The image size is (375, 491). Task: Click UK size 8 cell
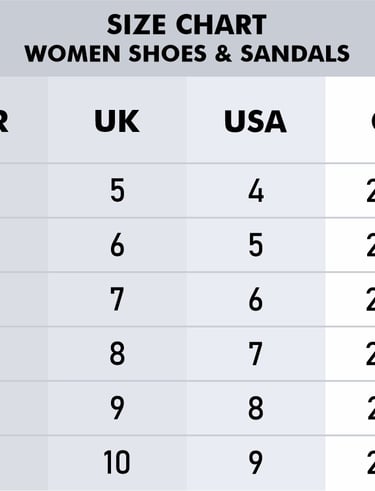(117, 354)
